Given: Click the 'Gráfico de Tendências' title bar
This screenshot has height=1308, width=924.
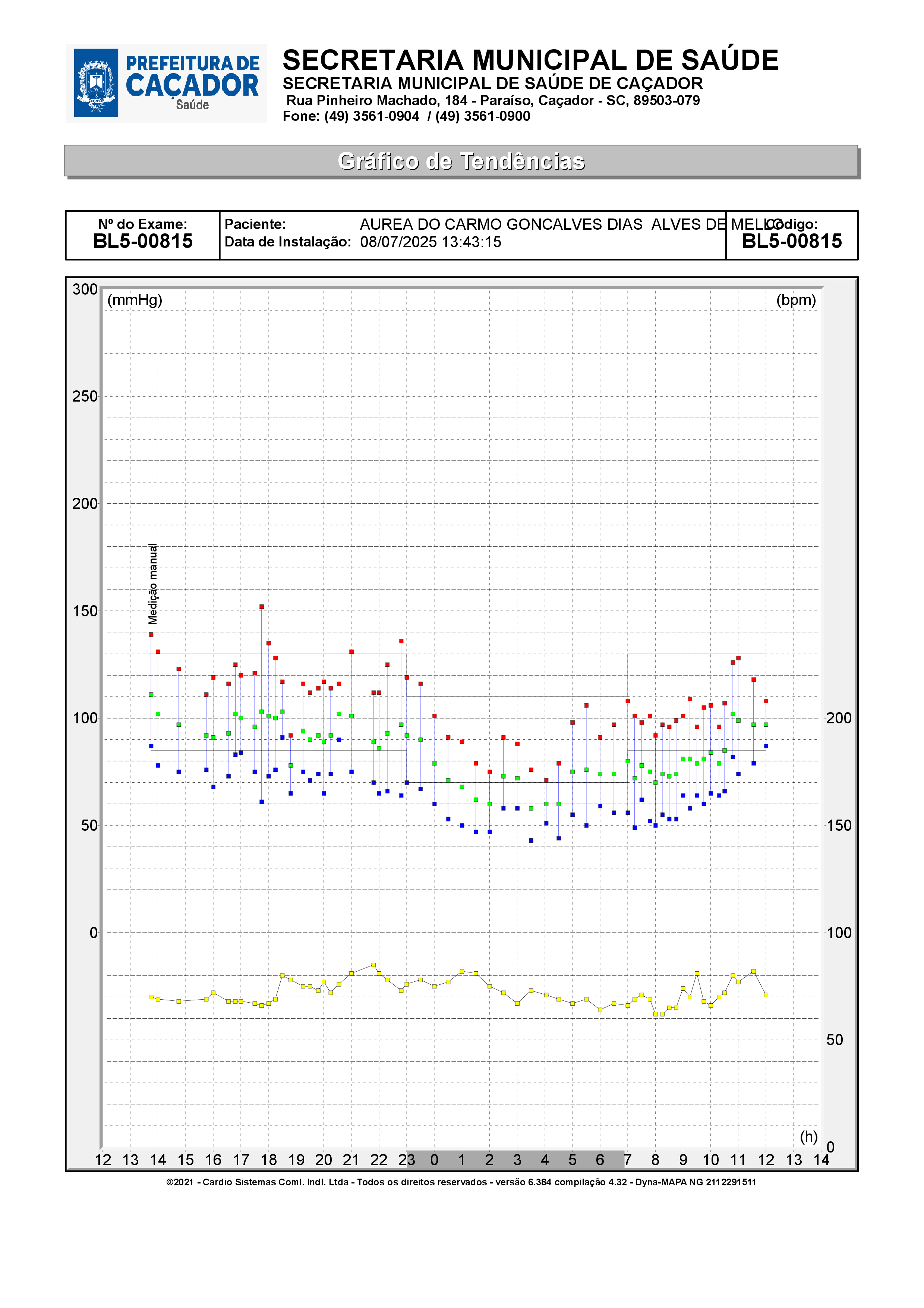Looking at the screenshot, I should point(461,161).
